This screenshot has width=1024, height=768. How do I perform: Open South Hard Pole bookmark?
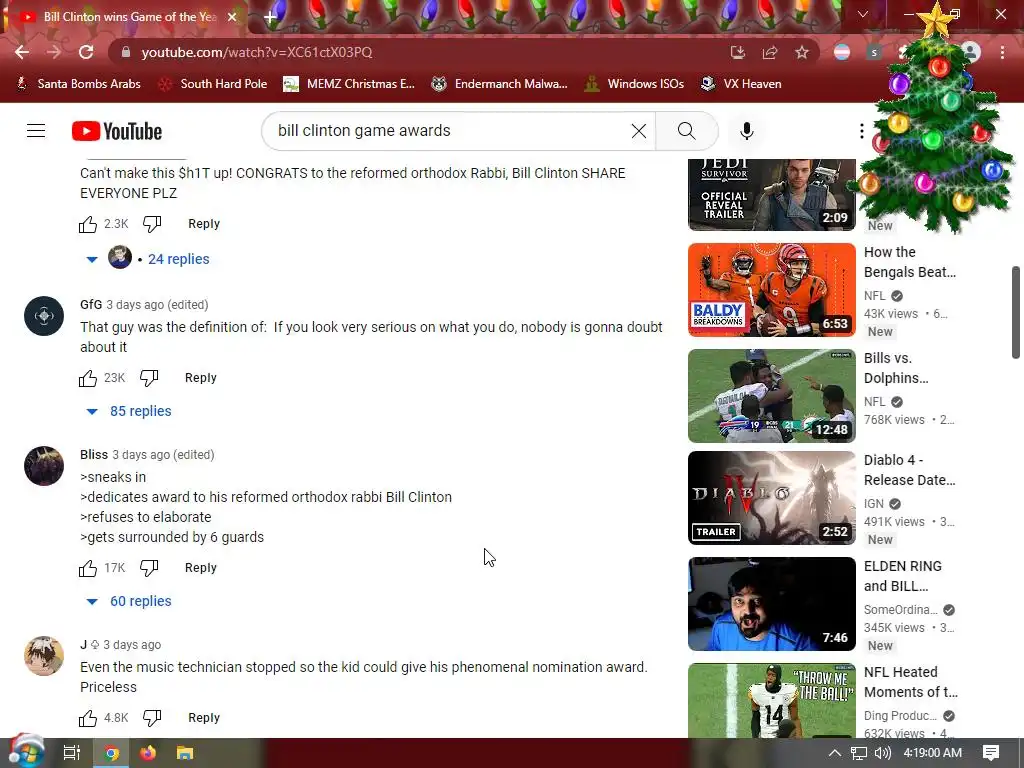pos(213,84)
